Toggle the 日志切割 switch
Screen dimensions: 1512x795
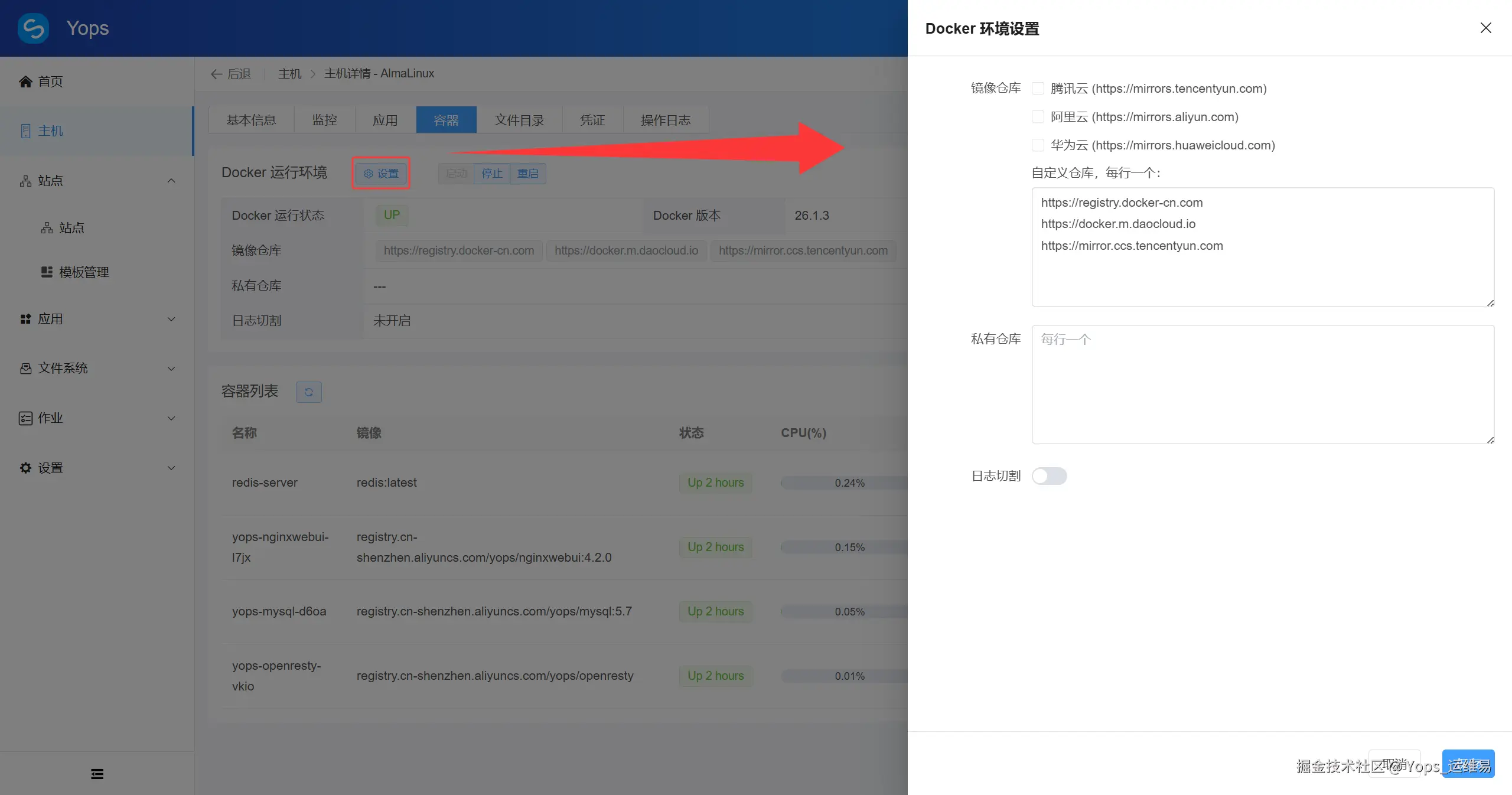[x=1049, y=476]
